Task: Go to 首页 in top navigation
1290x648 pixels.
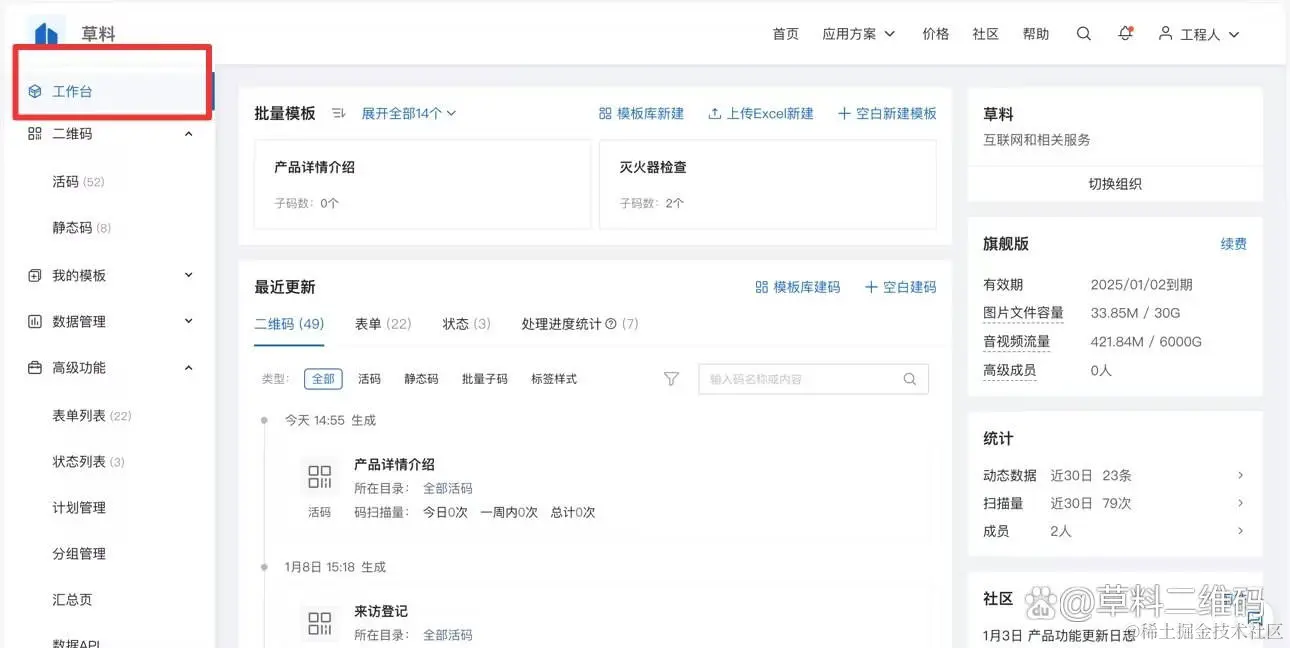Action: tap(786, 34)
